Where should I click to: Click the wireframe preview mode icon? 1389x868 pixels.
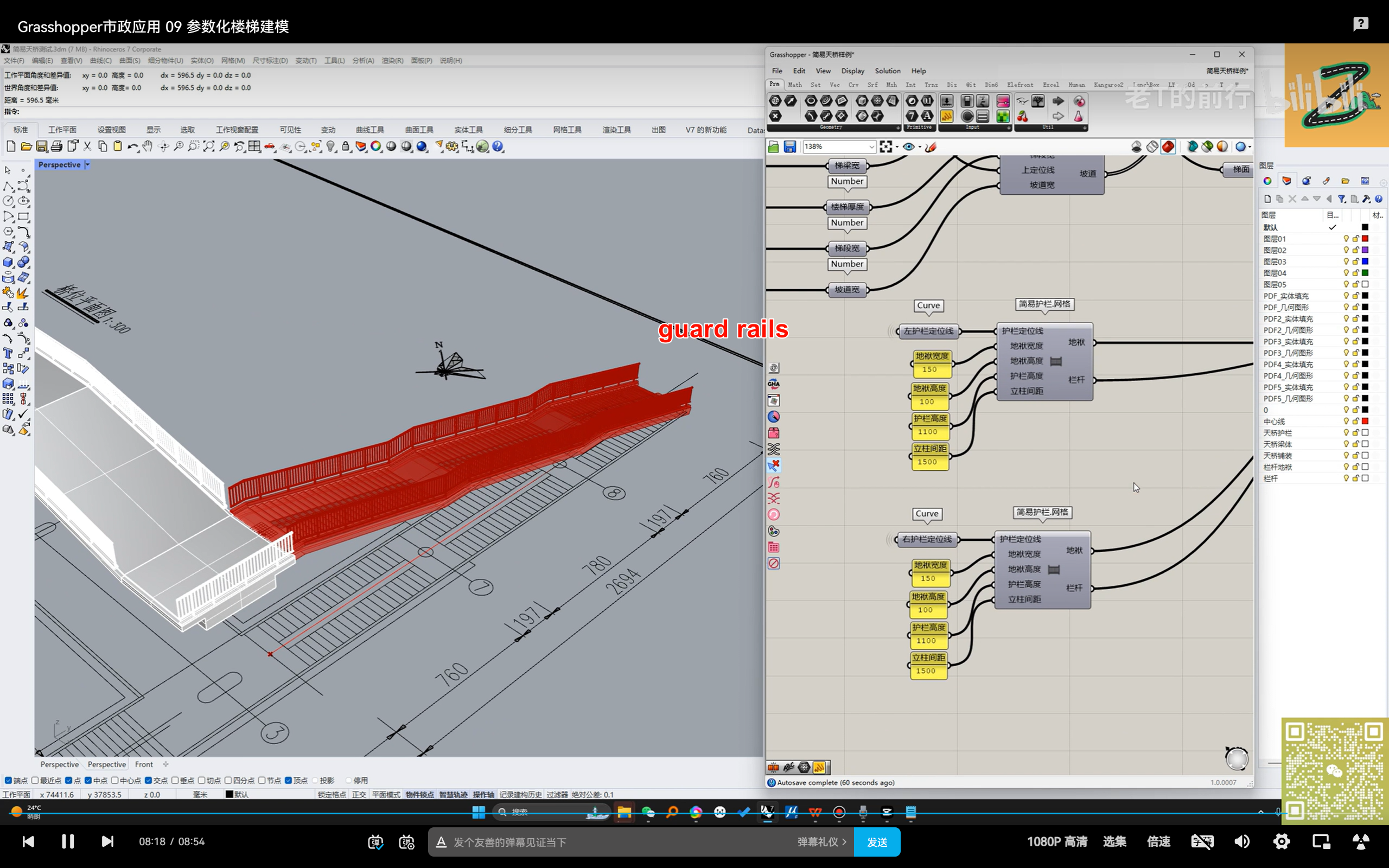1152,147
